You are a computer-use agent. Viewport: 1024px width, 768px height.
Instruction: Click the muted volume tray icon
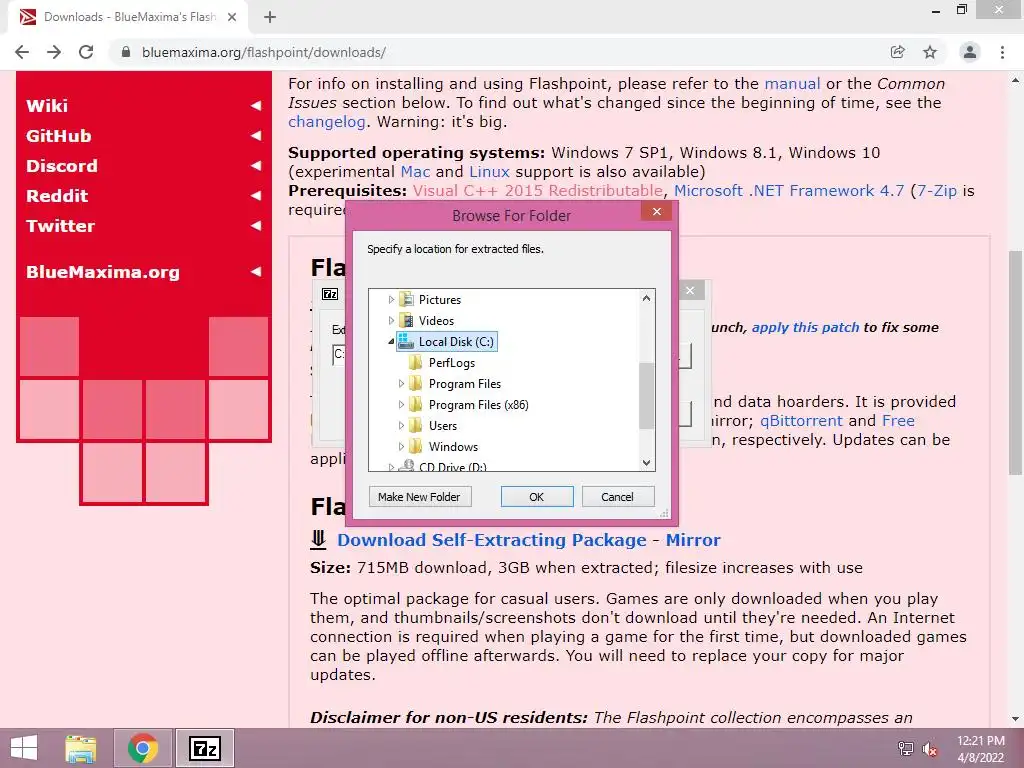tap(930, 749)
